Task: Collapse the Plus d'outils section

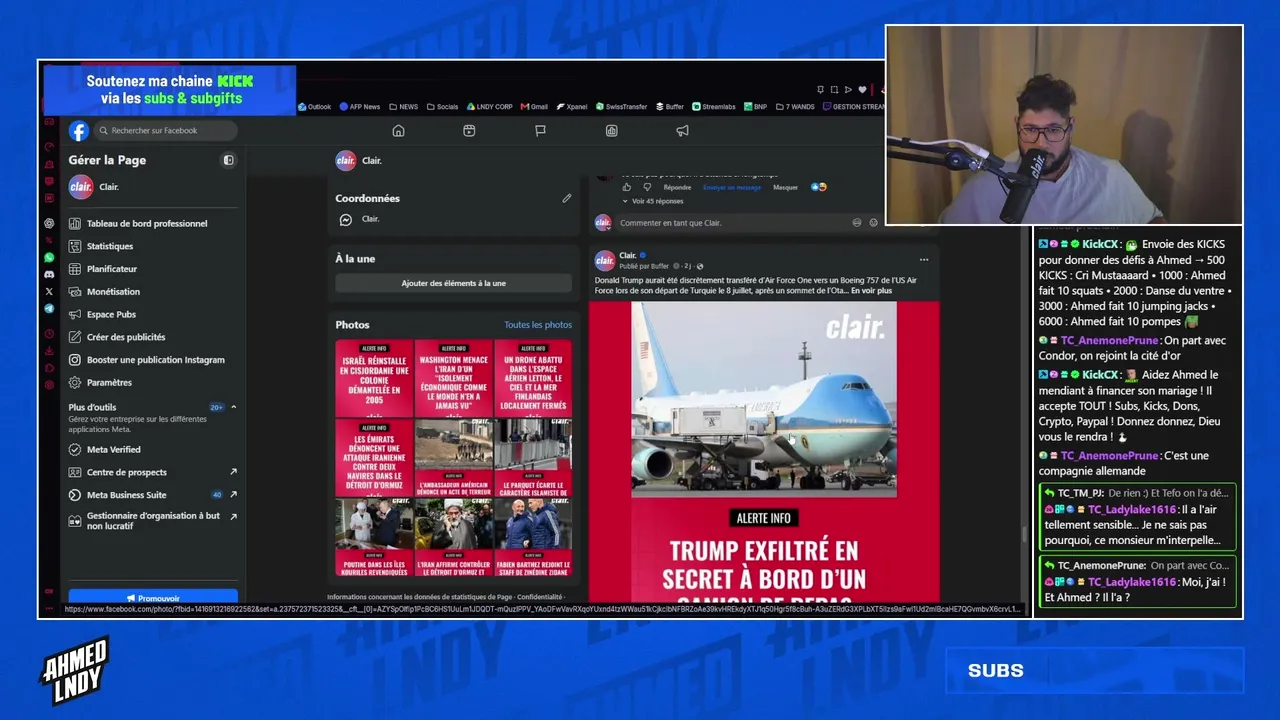Action: (x=233, y=407)
